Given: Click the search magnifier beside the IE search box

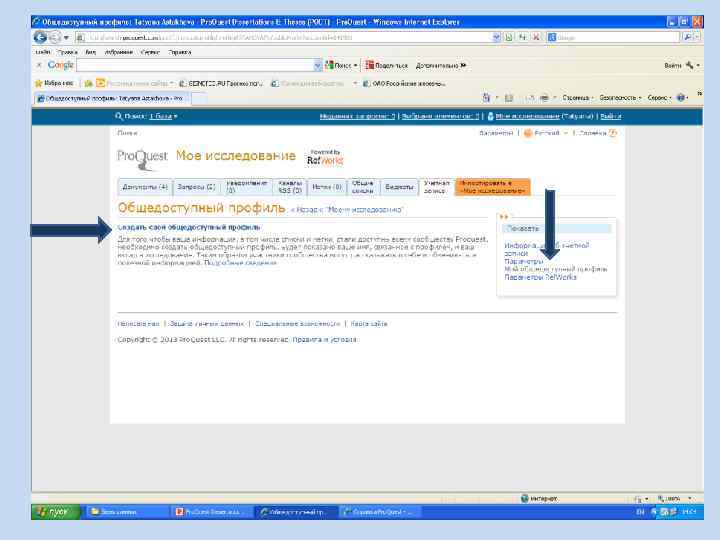Looking at the screenshot, I should [687, 37].
